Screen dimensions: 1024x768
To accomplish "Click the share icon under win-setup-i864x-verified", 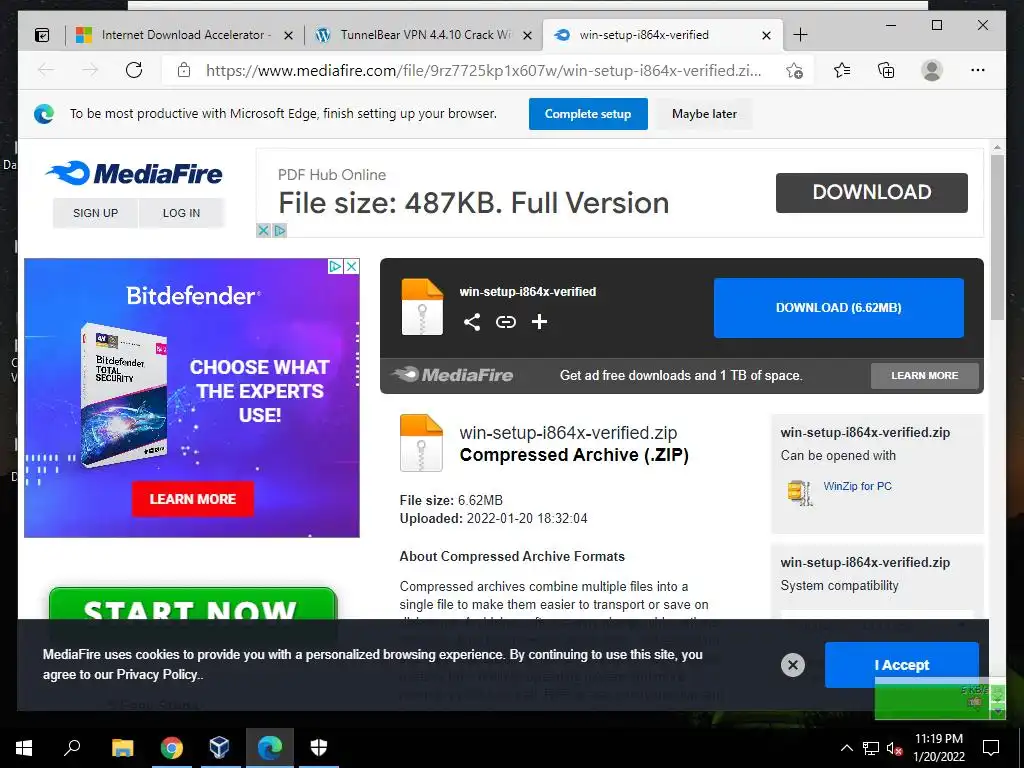I will [472, 322].
